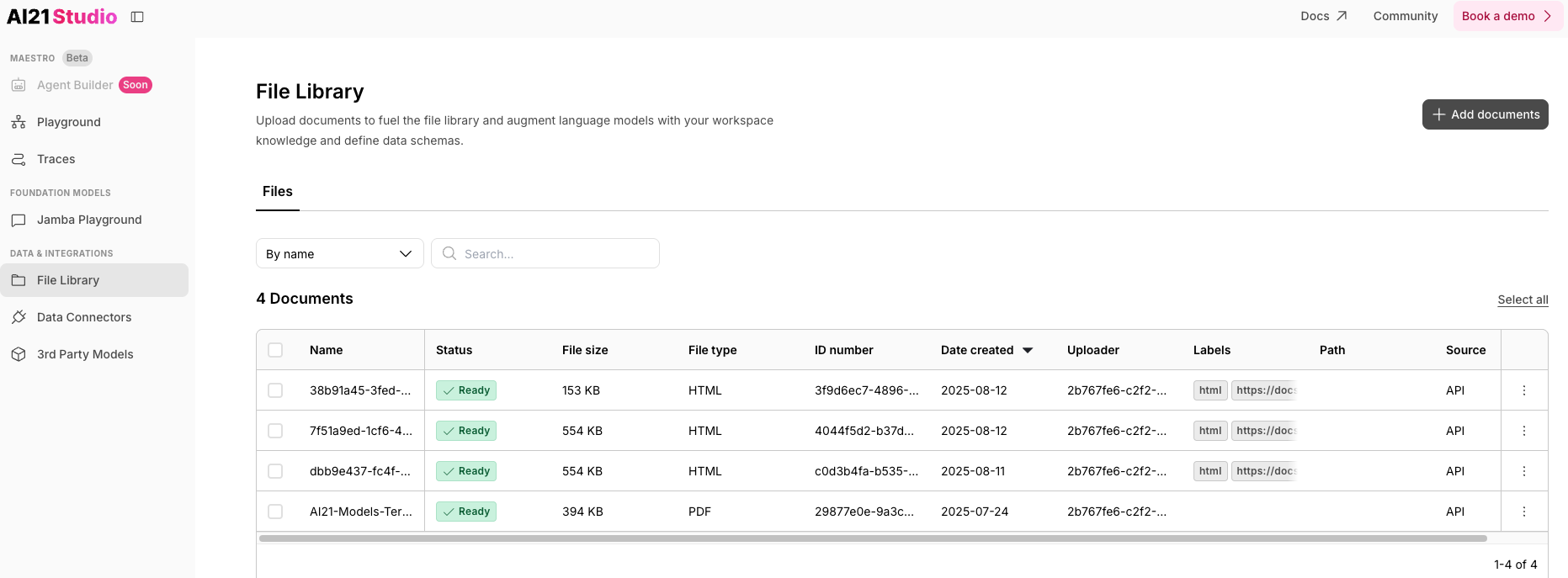This screenshot has width=1568, height=578.
Task: Click ID number 3f9d6ec7-4896-...
Action: (867, 390)
